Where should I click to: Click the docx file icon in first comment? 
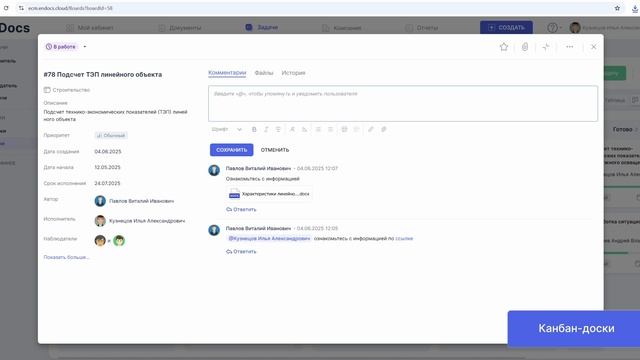[234, 194]
